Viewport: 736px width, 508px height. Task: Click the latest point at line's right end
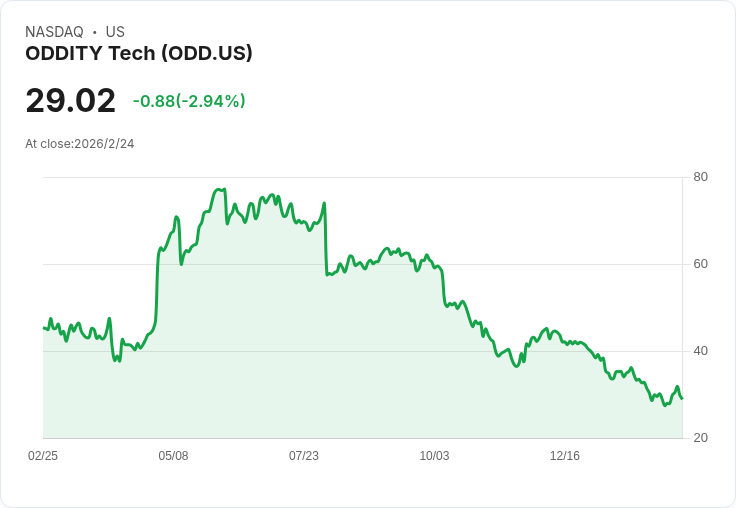tap(682, 398)
